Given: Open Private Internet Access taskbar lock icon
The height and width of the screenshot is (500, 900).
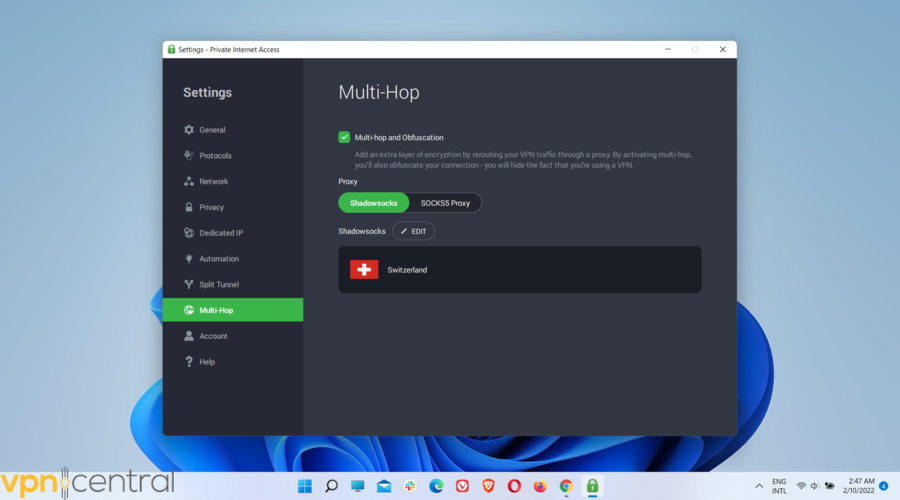Looking at the screenshot, I should pyautogui.click(x=592, y=486).
